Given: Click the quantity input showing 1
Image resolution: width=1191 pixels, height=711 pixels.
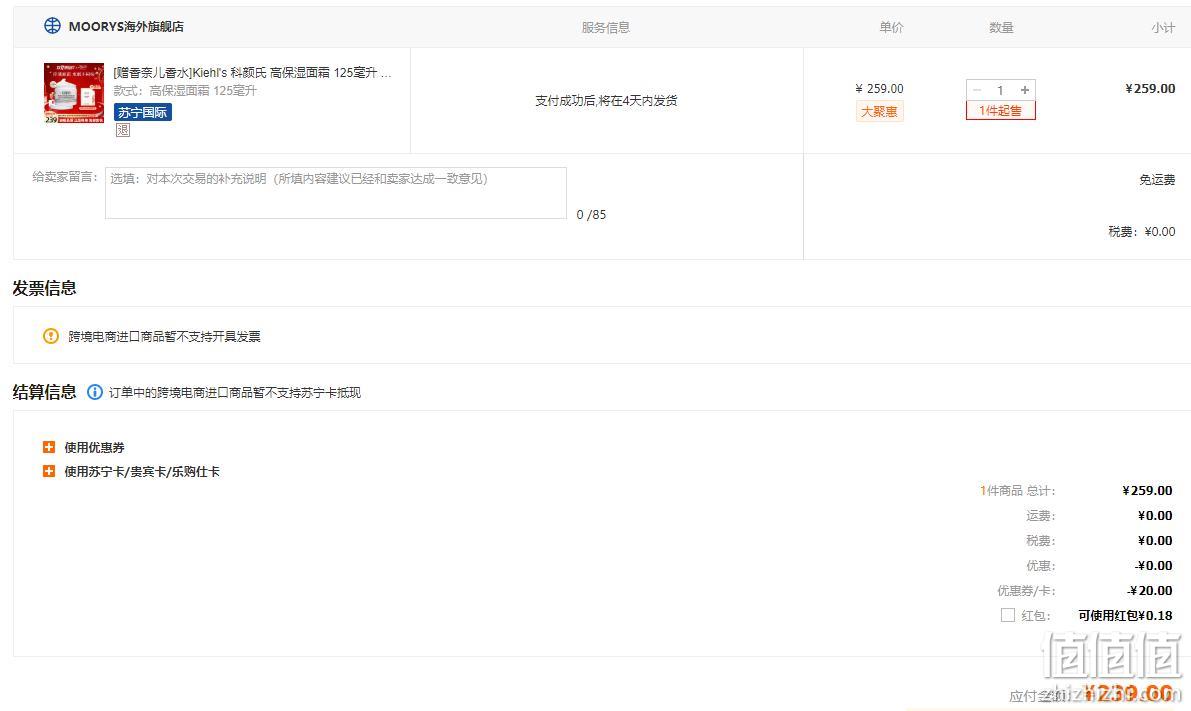Looking at the screenshot, I should pos(1000,90).
